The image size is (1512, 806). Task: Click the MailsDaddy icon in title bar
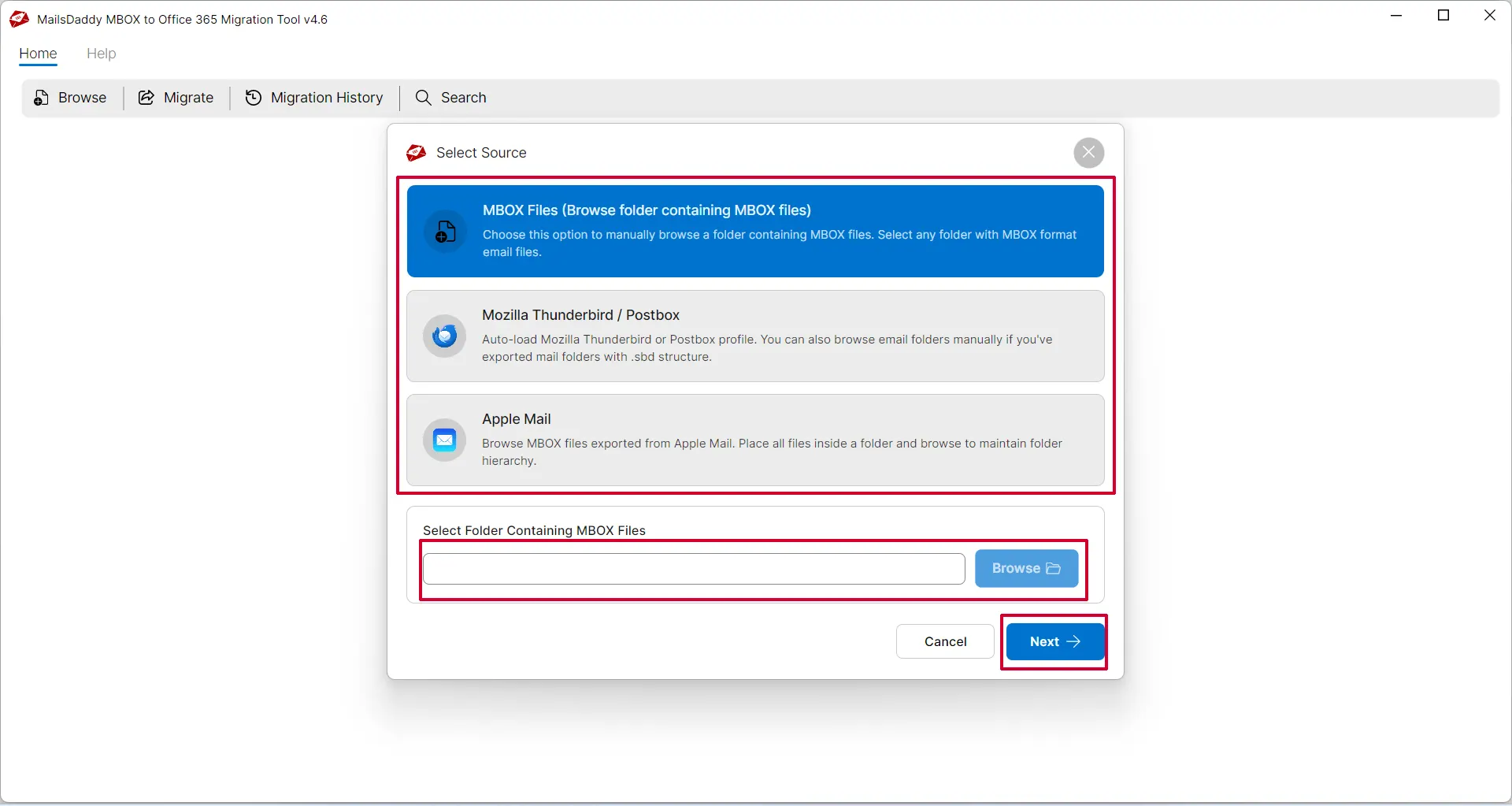[x=20, y=19]
